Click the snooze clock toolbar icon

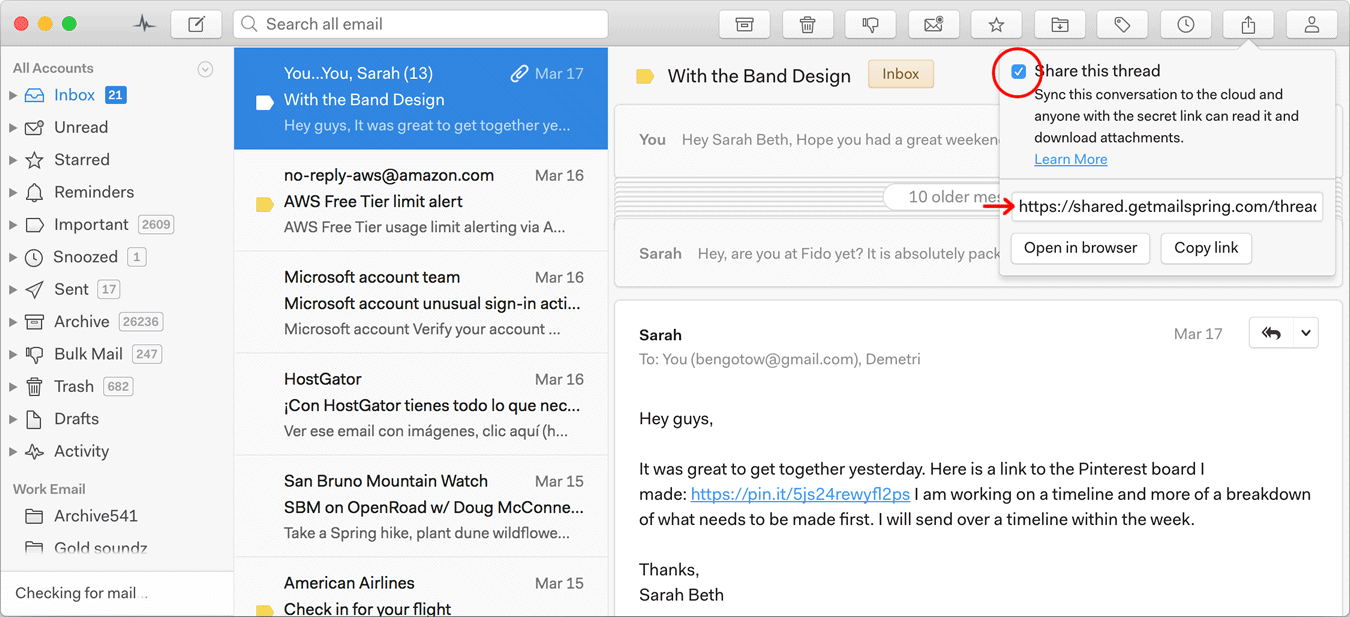point(1185,24)
